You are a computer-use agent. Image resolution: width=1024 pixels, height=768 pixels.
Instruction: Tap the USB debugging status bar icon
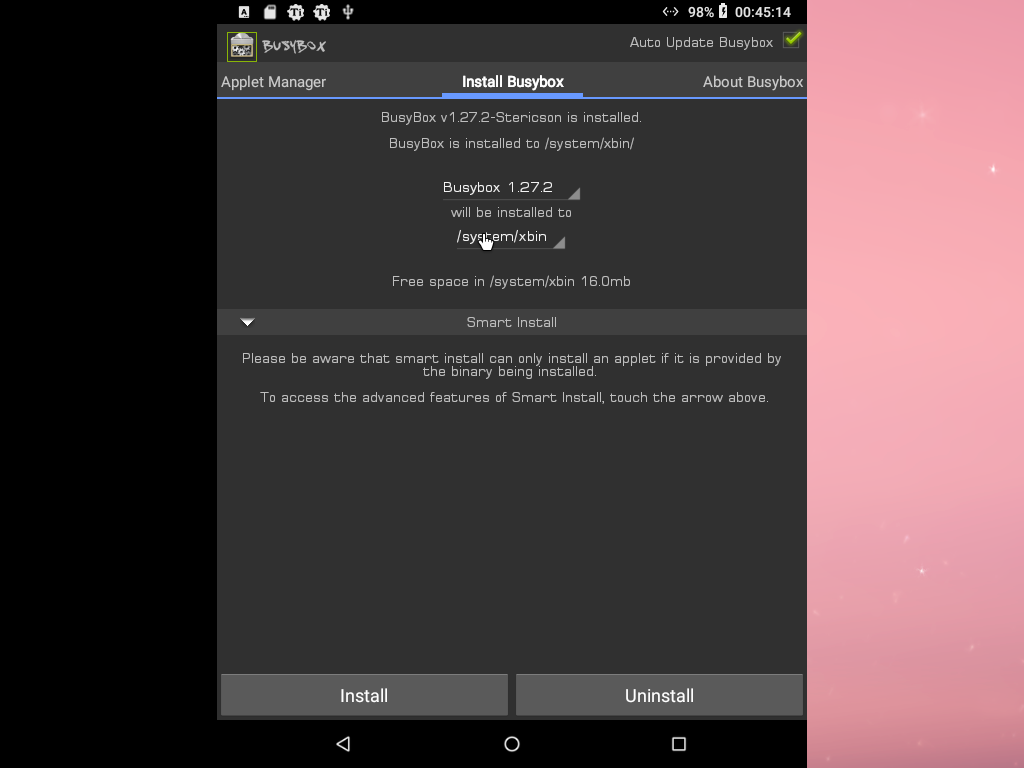point(347,12)
